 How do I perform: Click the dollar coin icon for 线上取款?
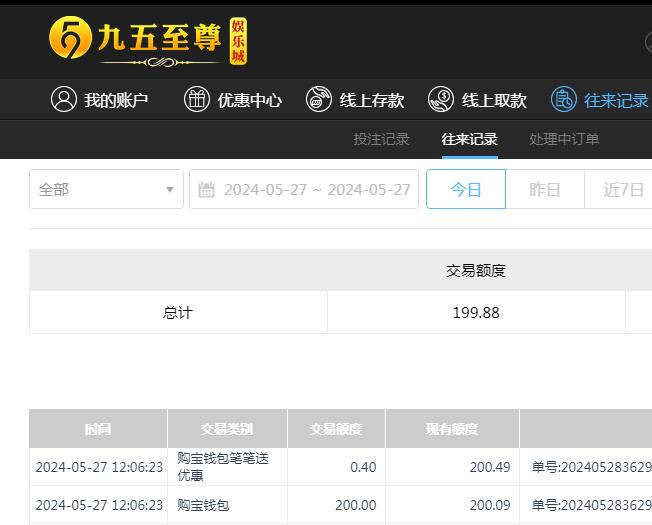(x=441, y=99)
